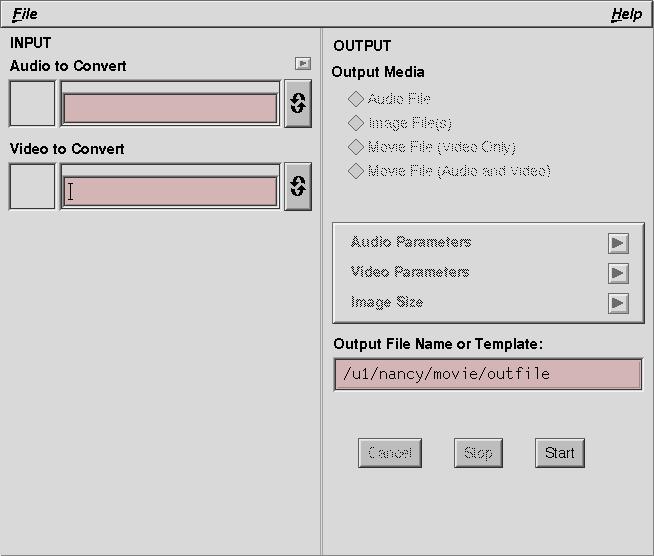The height and width of the screenshot is (556, 654).
Task: Open the File menu
Action: pyautogui.click(x=25, y=14)
